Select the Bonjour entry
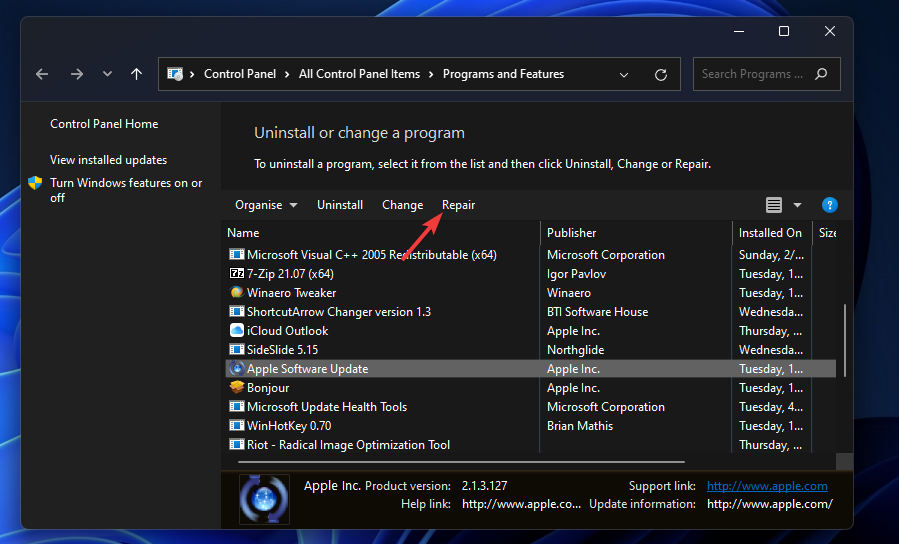The height and width of the screenshot is (544, 899). (268, 388)
